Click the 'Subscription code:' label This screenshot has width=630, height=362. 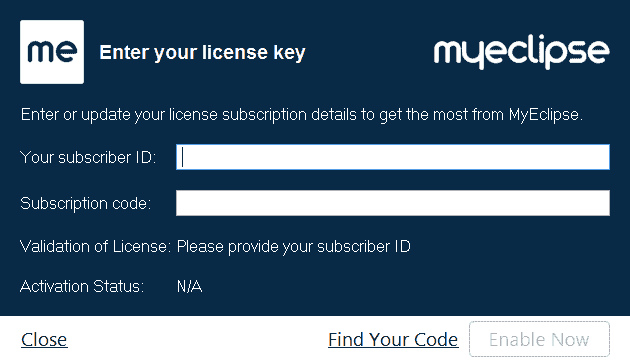coord(86,204)
